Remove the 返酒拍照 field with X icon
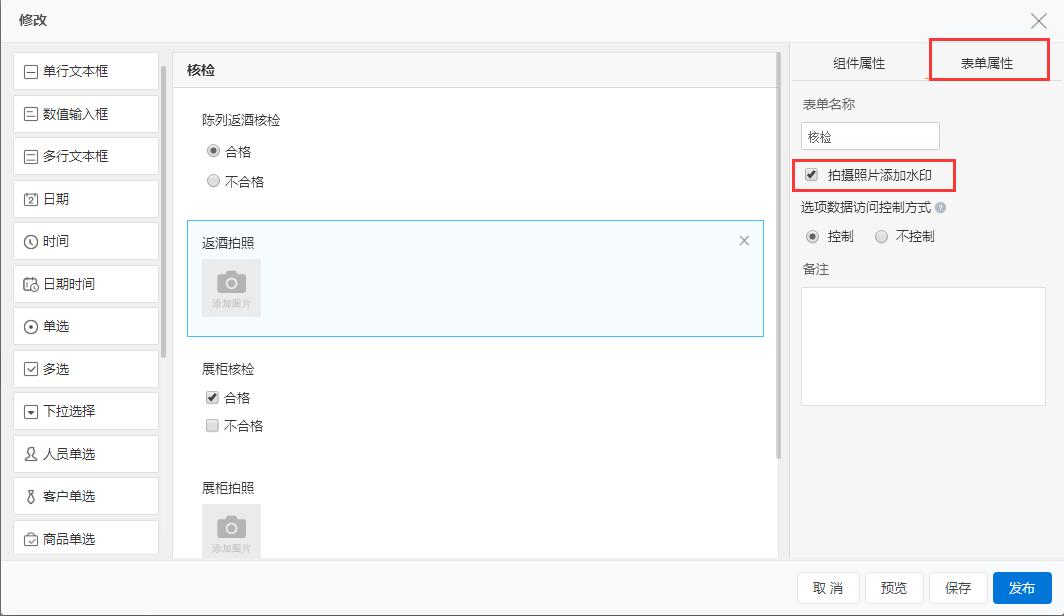 [x=744, y=241]
